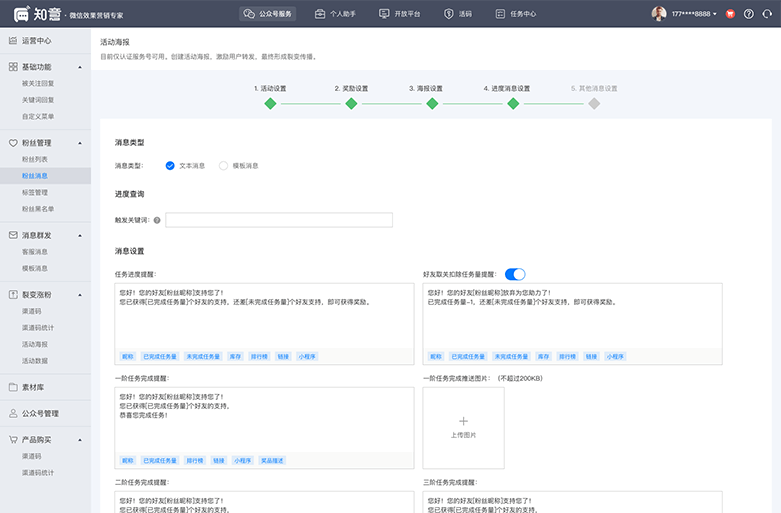
Task: Collapse the 消息群发 section arrow
Action: tap(80, 235)
